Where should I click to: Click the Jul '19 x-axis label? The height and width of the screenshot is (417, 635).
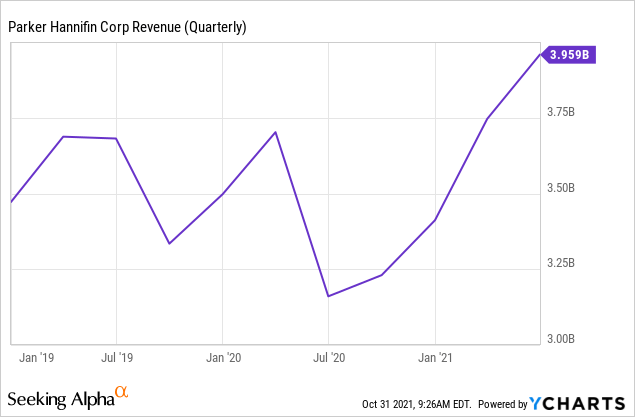(117, 357)
